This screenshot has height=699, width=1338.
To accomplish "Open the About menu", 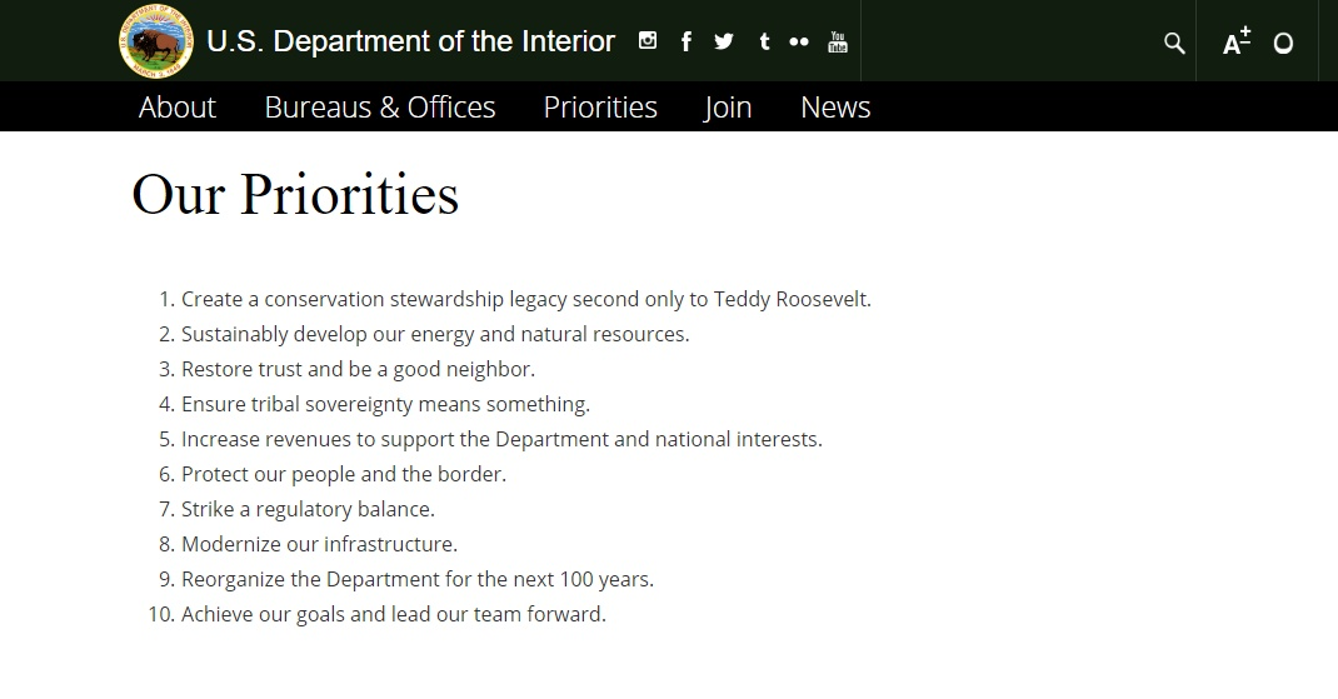I will (177, 107).
